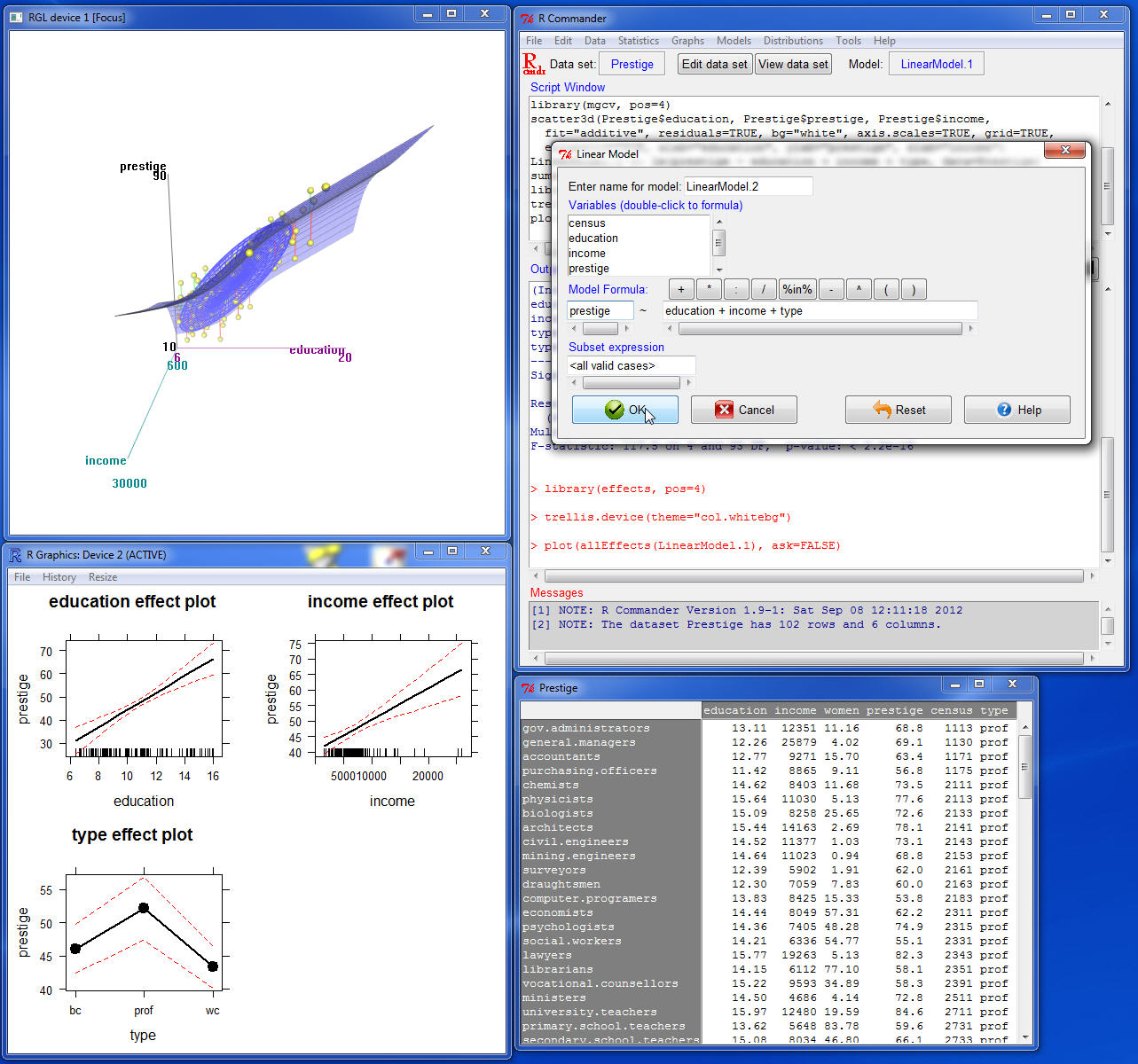Image resolution: width=1138 pixels, height=1064 pixels.
Task: Open the Distributions menu
Action: 793,41
